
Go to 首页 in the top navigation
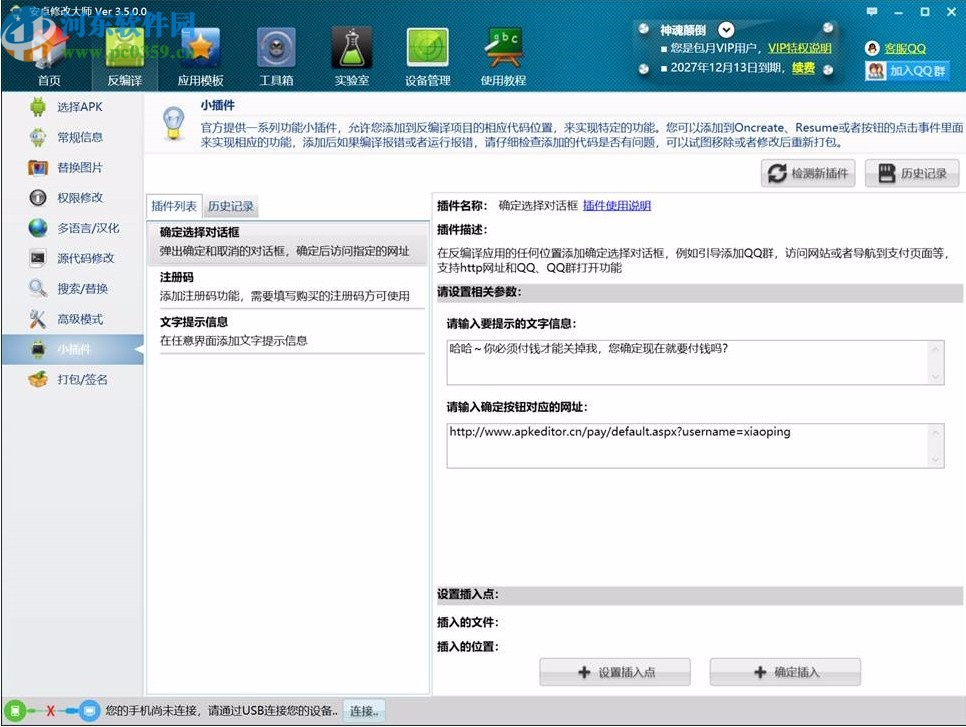click(48, 55)
